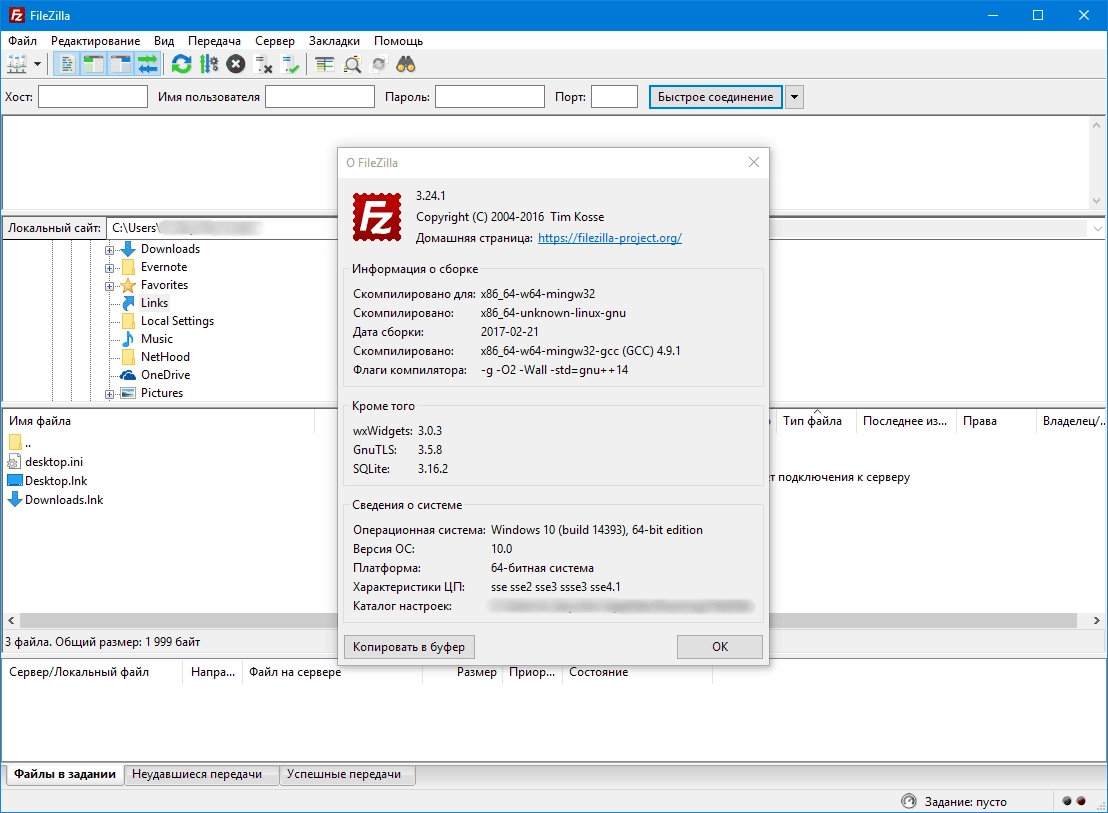Open the Site Manager icon
The width and height of the screenshot is (1108, 813).
[x=16, y=65]
